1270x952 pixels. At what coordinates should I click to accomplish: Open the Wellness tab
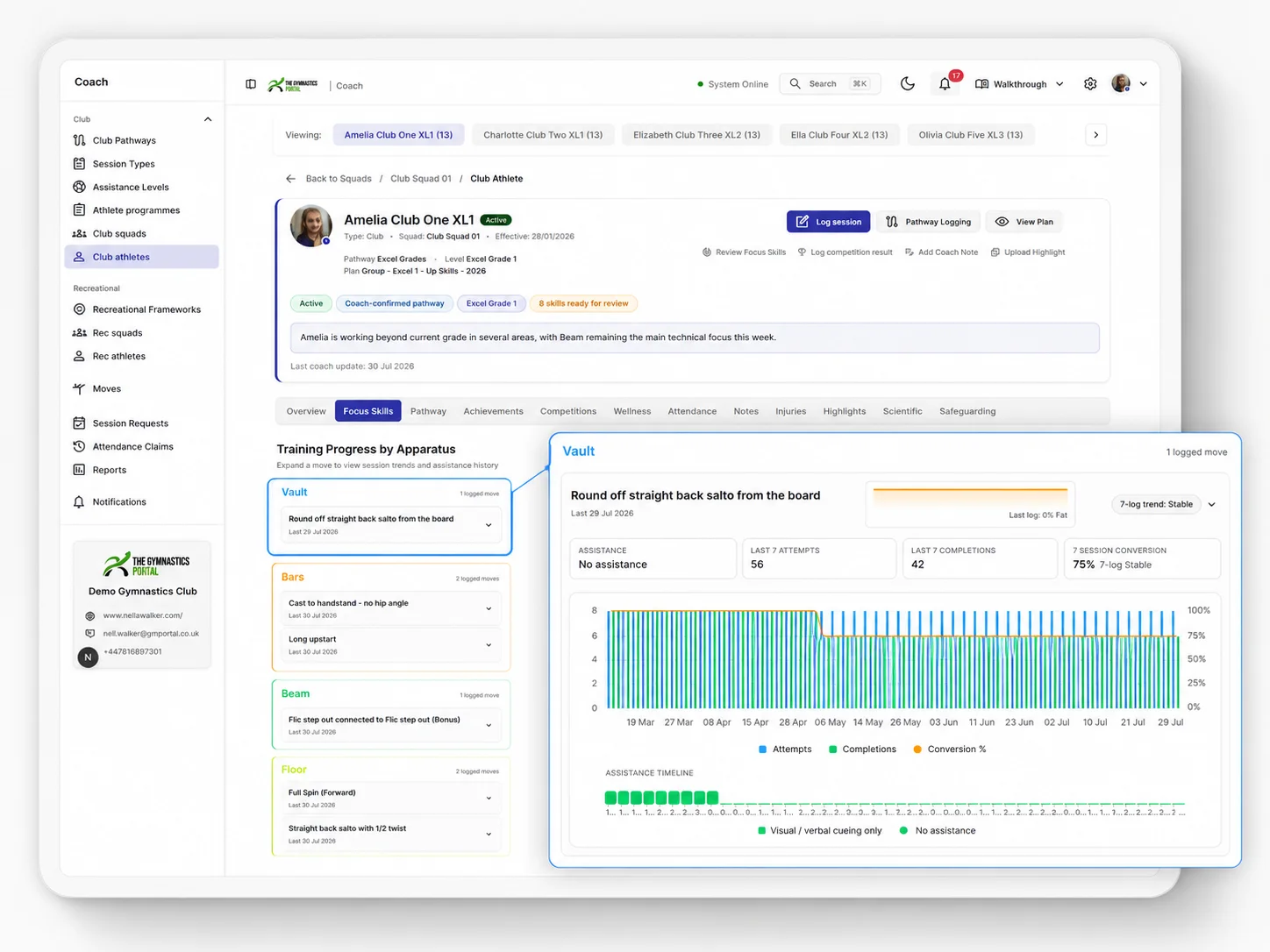(631, 411)
